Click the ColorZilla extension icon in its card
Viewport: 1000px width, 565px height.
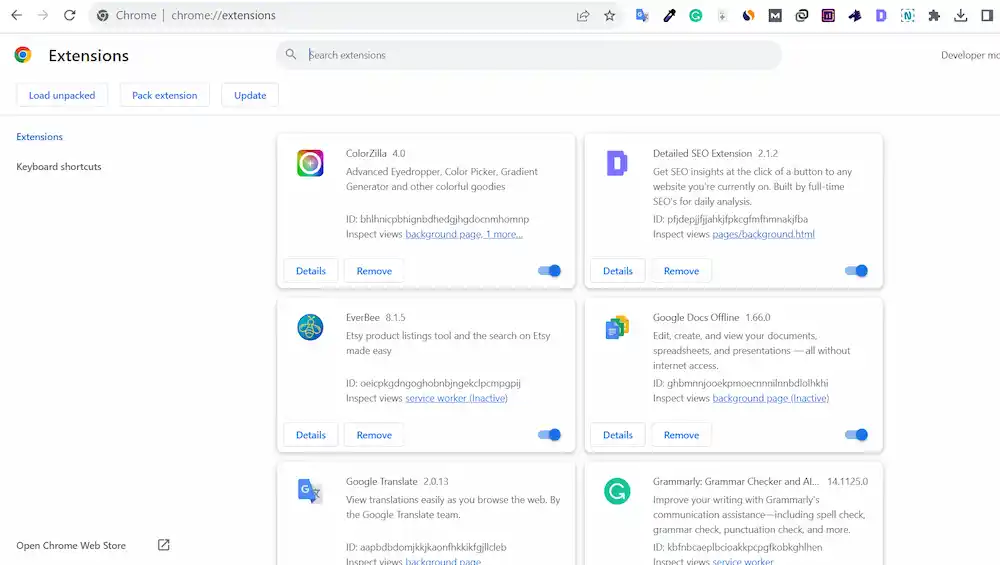[x=310, y=163]
